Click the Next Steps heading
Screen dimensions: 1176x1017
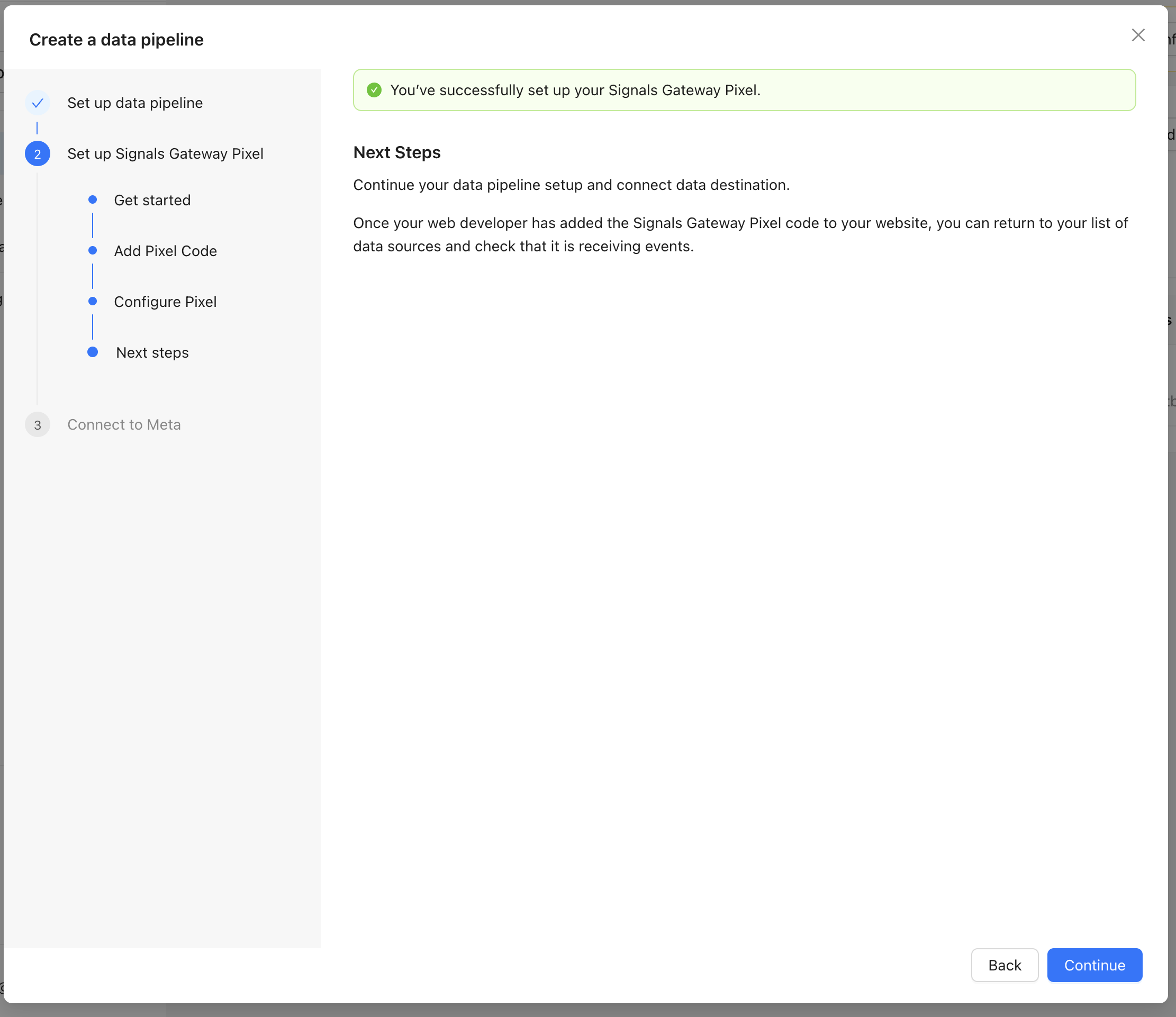(397, 153)
